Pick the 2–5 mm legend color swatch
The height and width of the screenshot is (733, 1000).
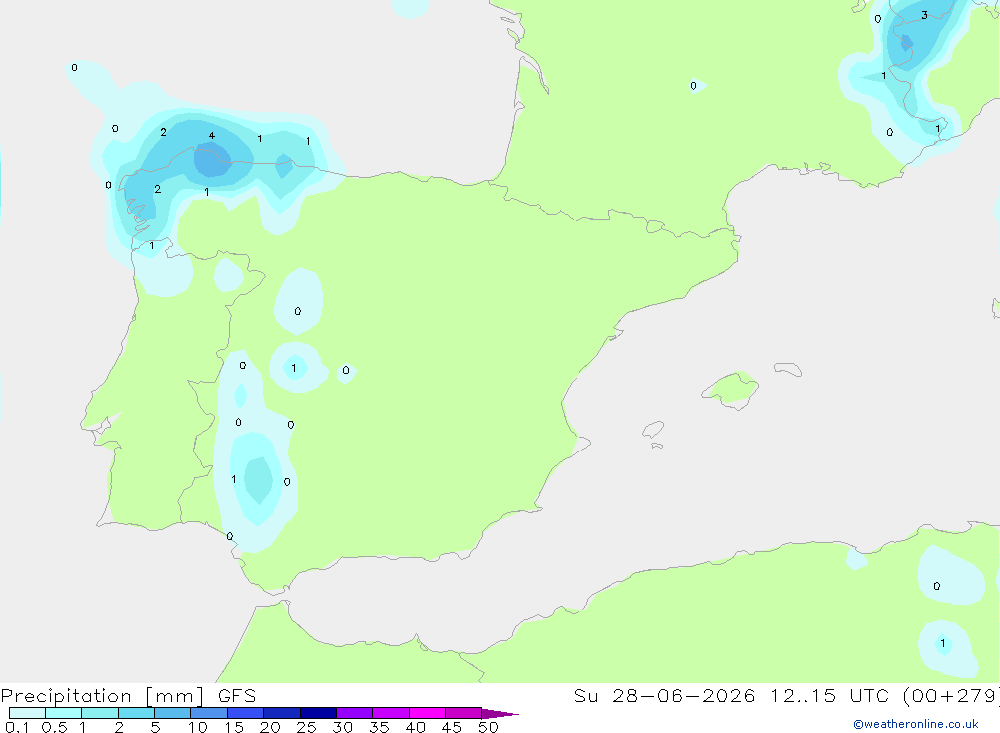pos(136,713)
